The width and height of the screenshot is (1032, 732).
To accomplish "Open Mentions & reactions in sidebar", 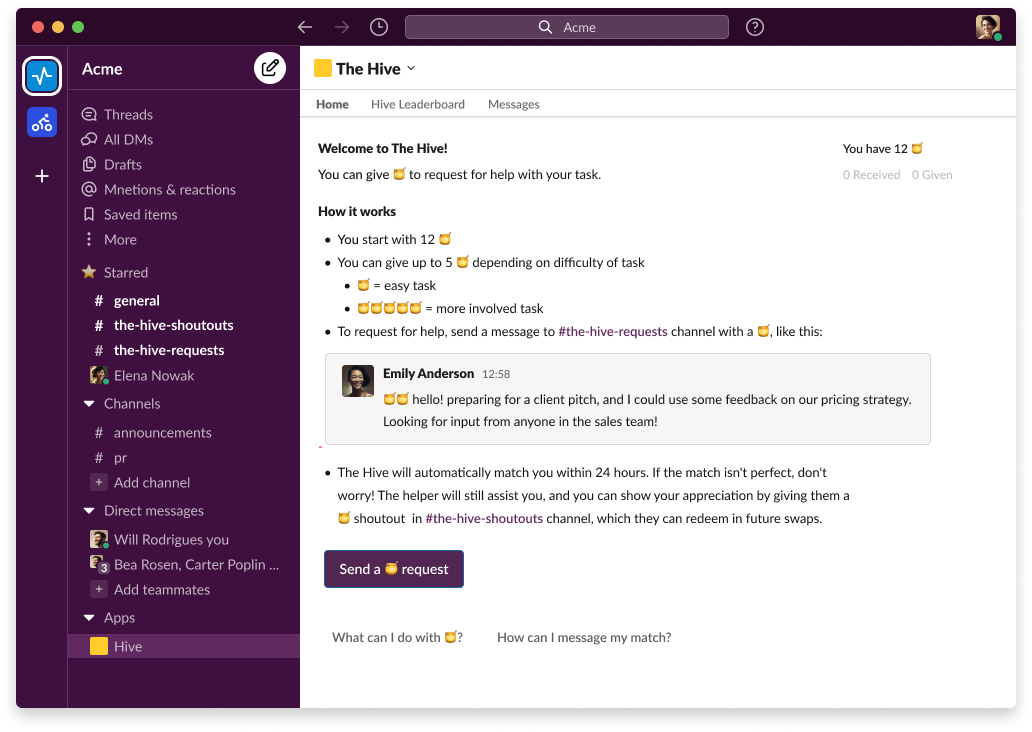I will pyautogui.click(x=169, y=189).
